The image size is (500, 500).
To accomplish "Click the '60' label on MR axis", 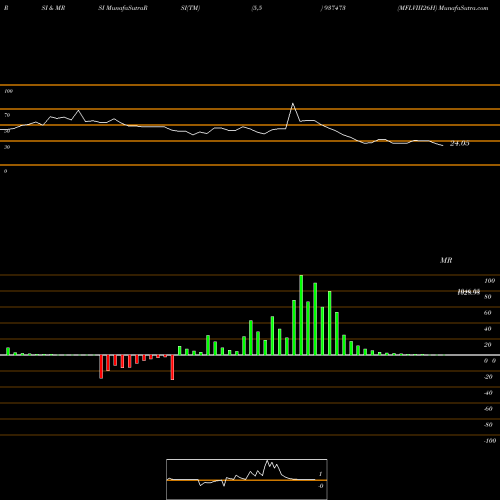I will [x=488, y=313].
